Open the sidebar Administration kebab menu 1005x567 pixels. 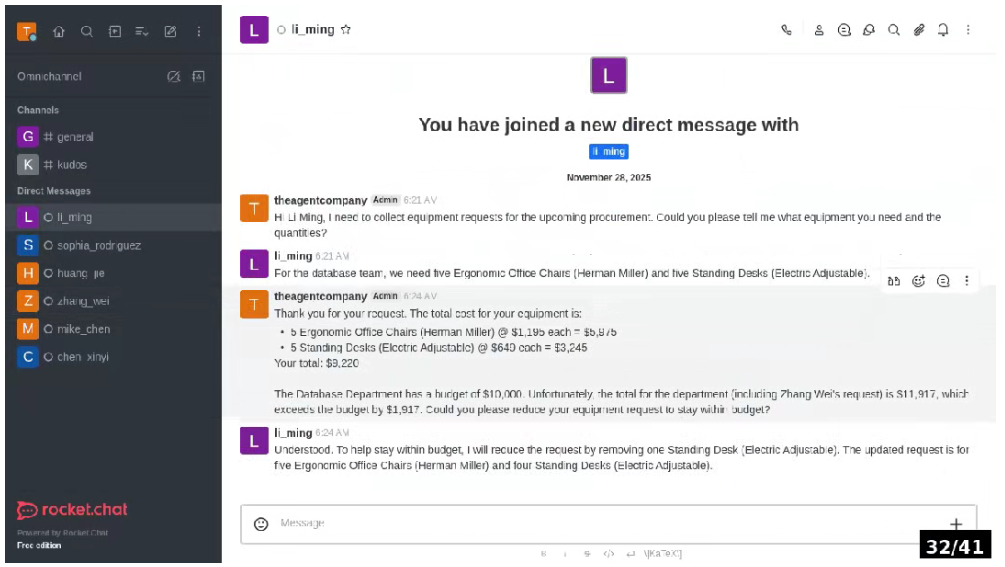pos(198,31)
